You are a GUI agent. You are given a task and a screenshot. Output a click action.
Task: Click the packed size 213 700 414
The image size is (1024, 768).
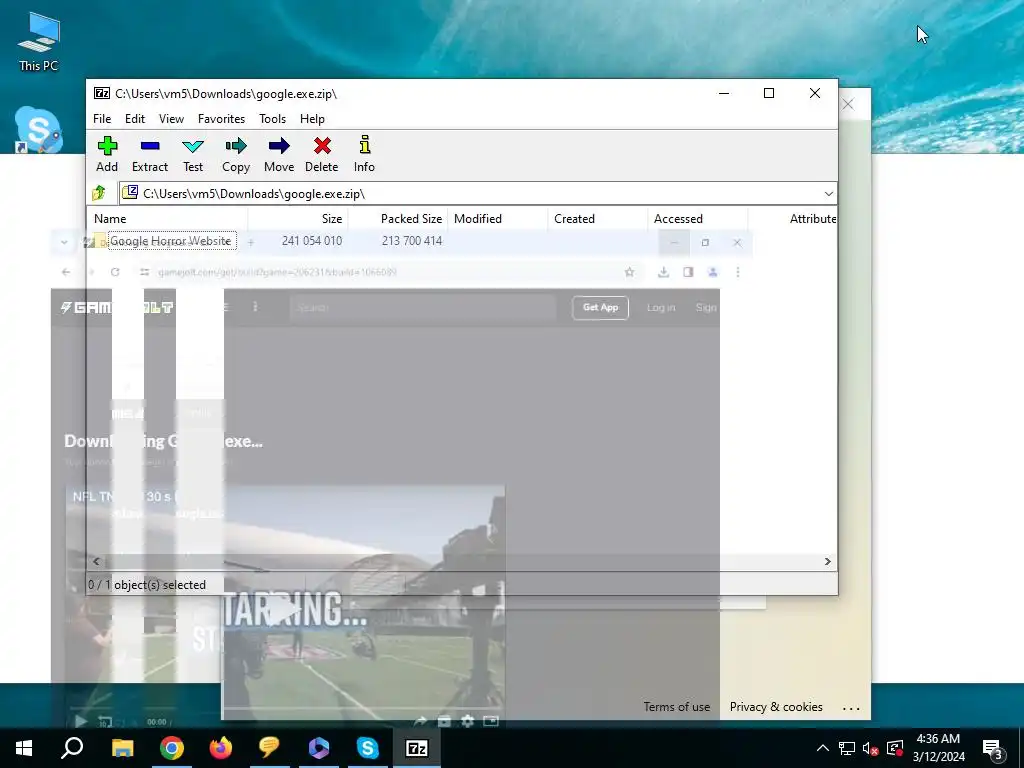pos(411,241)
